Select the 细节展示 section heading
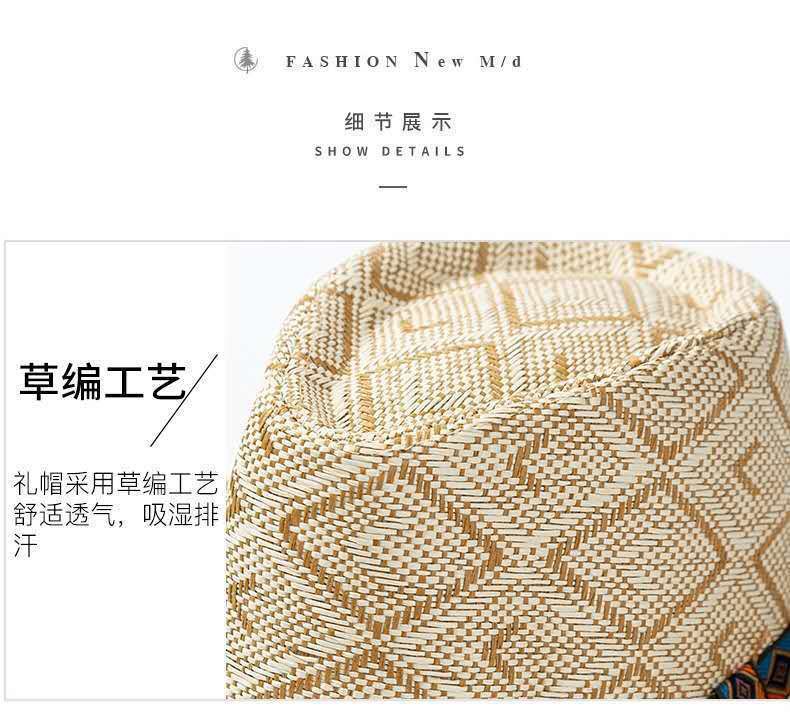Viewport: 790px width, 719px height. 399,122
